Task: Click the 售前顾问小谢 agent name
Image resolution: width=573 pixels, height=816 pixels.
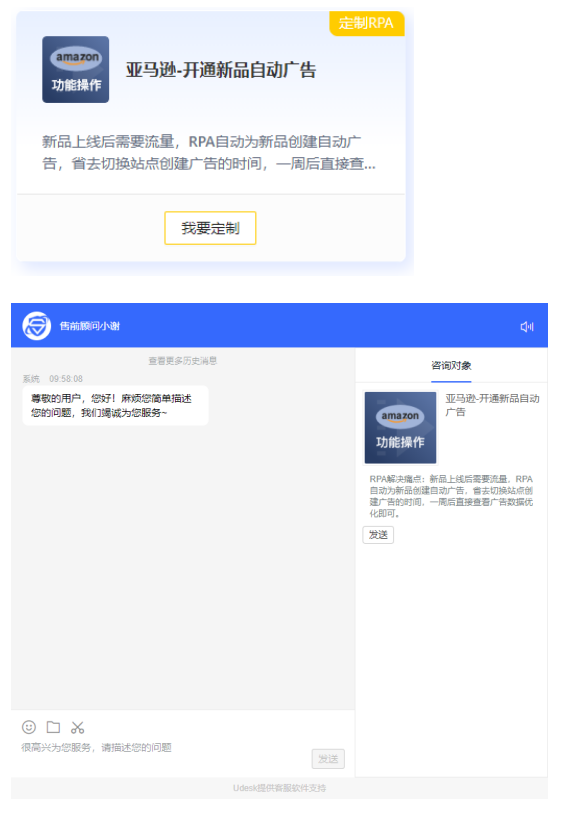Action: (x=90, y=326)
